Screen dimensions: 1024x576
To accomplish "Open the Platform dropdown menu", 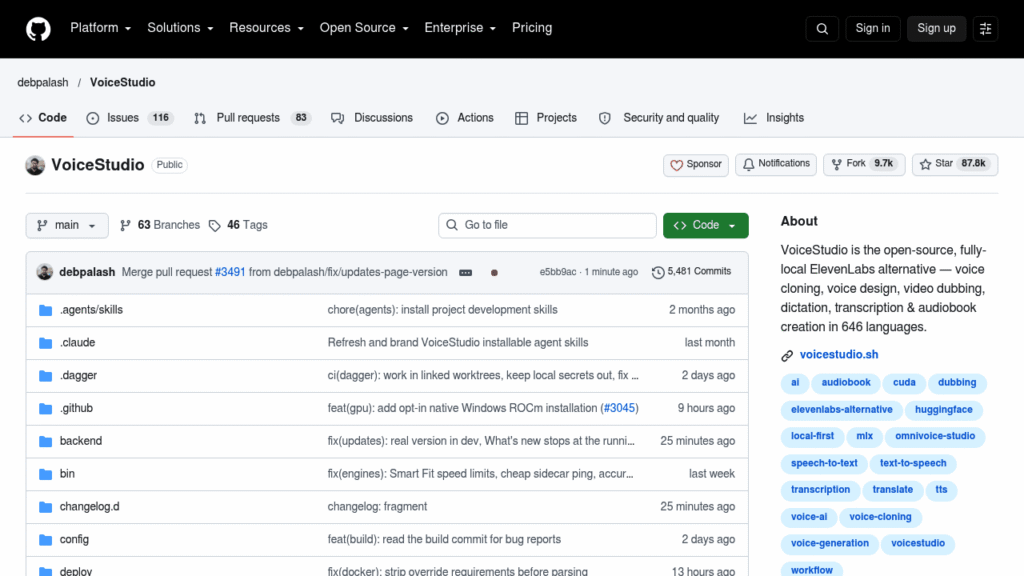I will [101, 28].
